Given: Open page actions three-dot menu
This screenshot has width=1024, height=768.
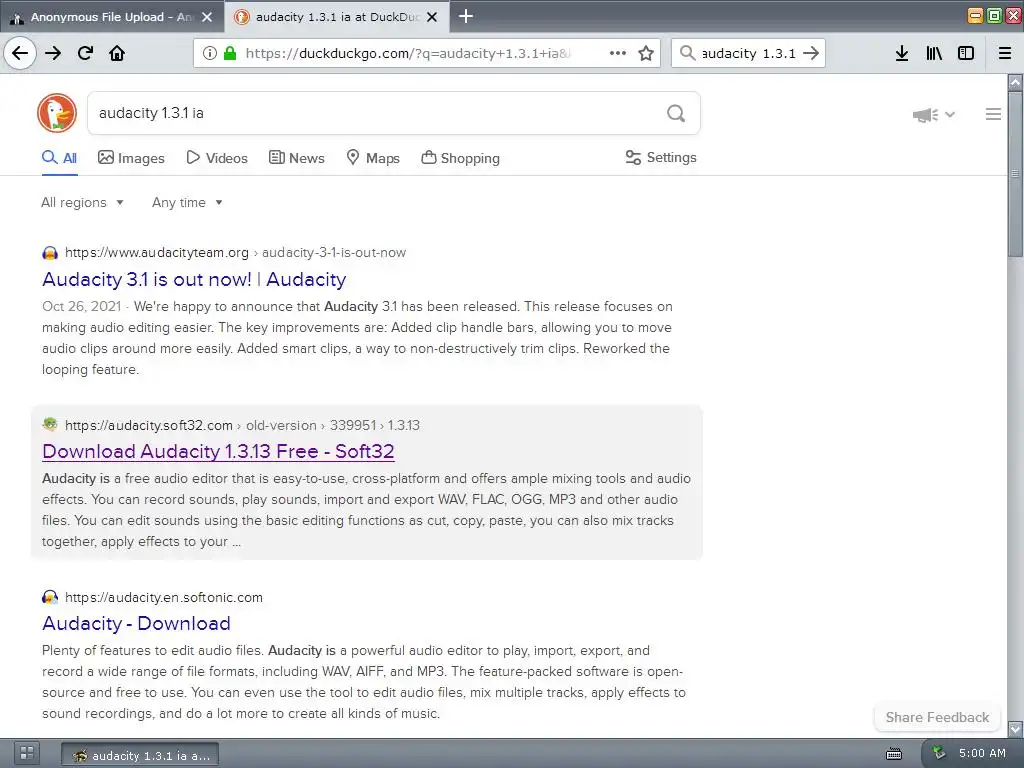Looking at the screenshot, I should (x=618, y=53).
